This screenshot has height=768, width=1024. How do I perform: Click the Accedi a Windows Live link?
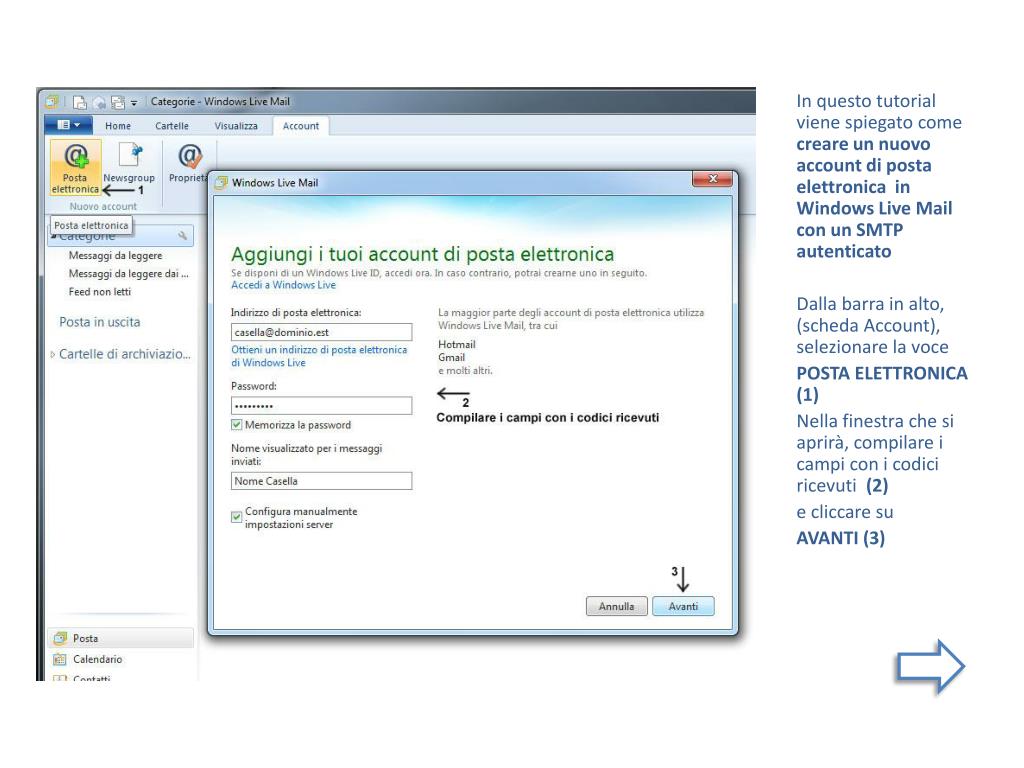(283, 285)
